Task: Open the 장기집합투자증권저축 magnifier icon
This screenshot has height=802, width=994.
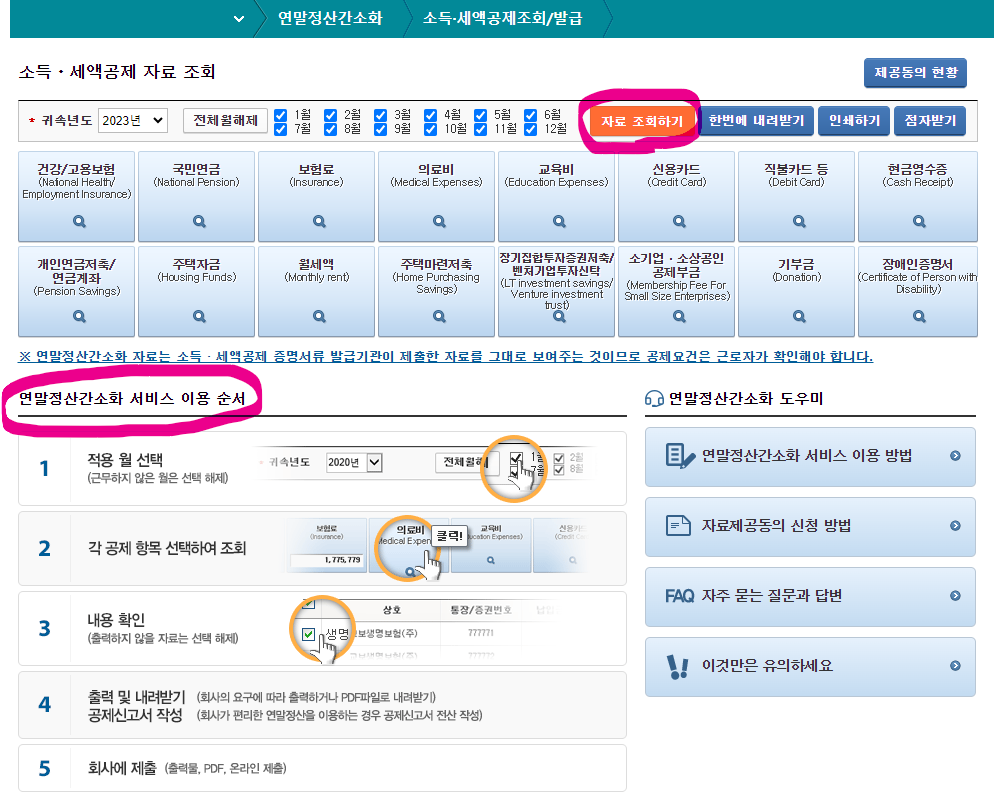Action: click(x=559, y=316)
